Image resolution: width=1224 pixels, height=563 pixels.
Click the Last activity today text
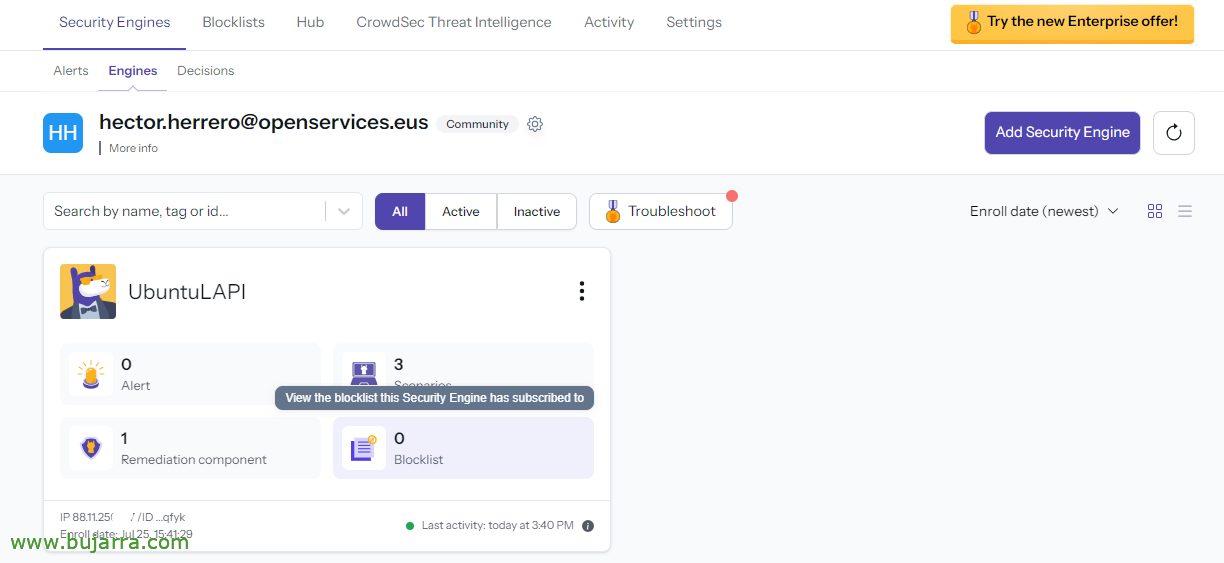coord(498,526)
